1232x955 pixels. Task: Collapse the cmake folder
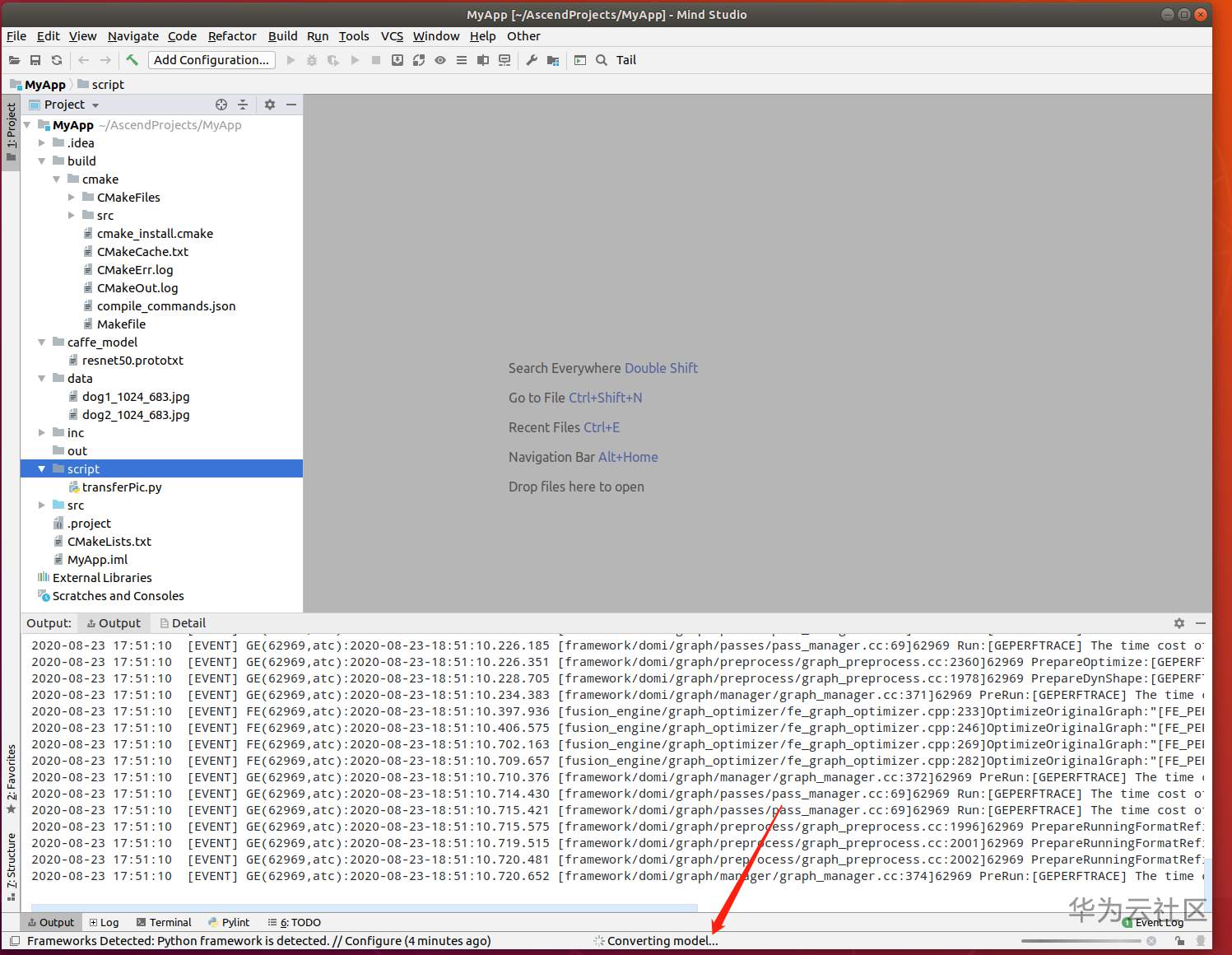click(57, 179)
